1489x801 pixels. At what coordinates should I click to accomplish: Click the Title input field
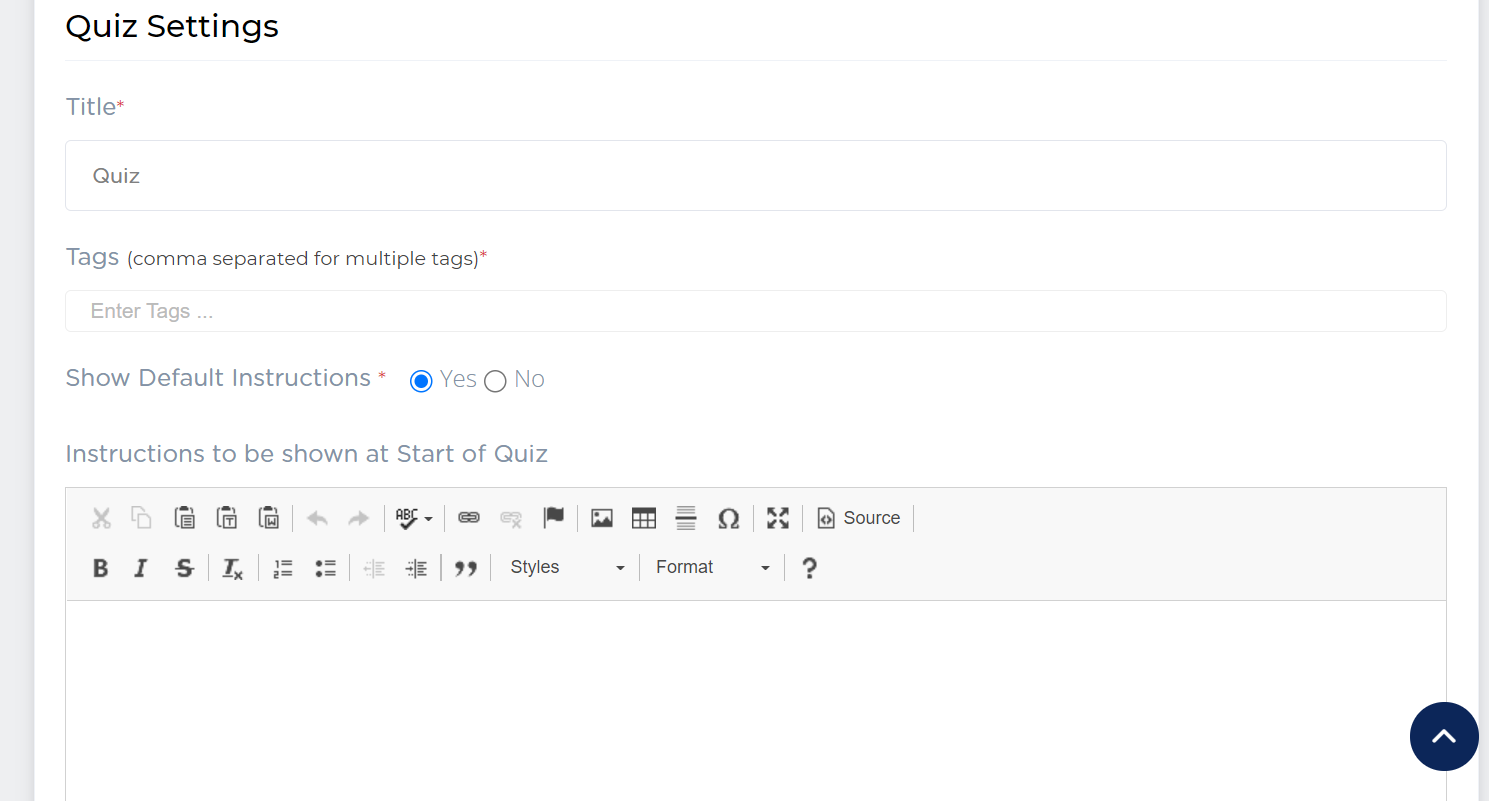755,176
